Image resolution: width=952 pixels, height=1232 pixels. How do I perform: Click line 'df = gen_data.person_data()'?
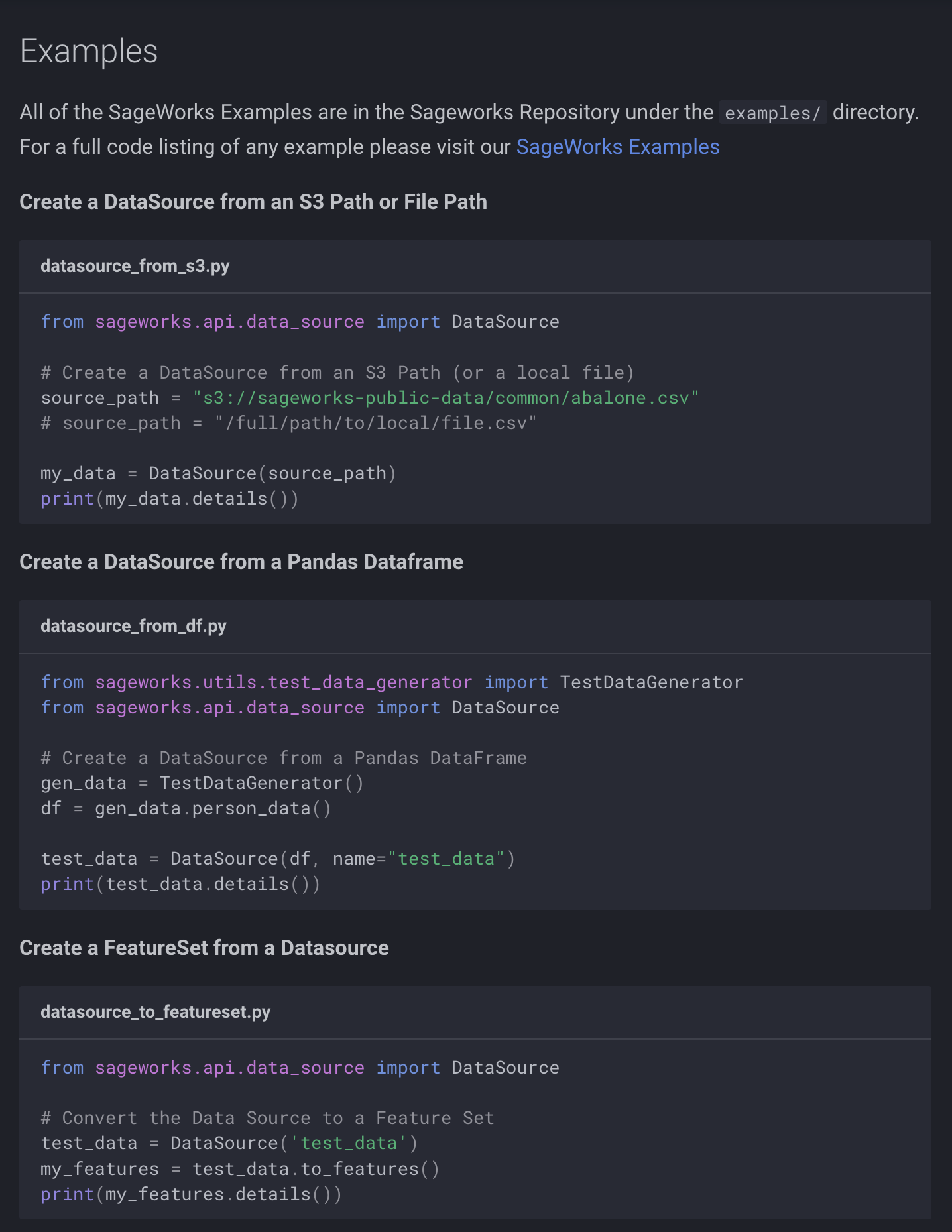(x=186, y=808)
